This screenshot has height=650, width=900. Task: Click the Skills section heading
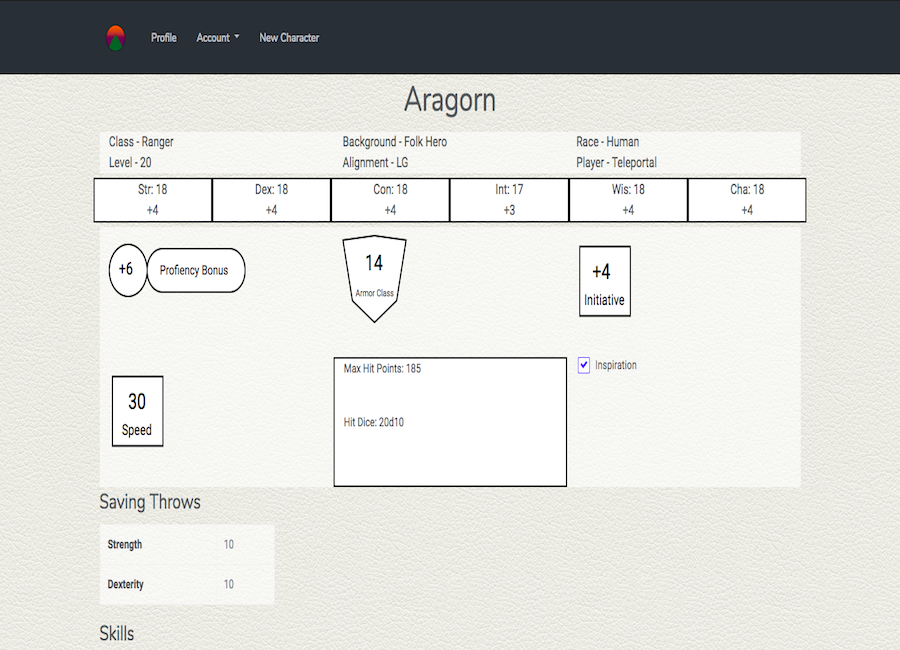tap(117, 633)
